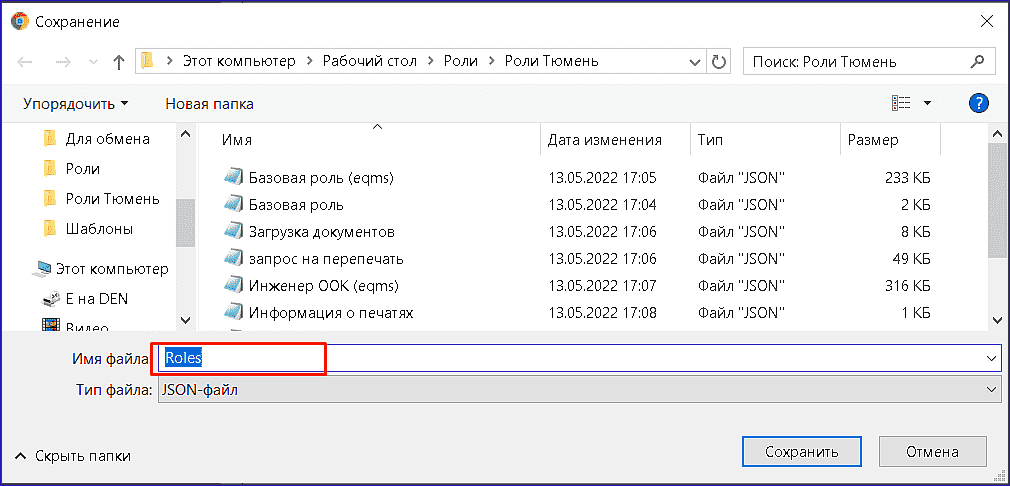Click 'Сохранить' button
The height and width of the screenshot is (486, 1010).
click(802, 451)
